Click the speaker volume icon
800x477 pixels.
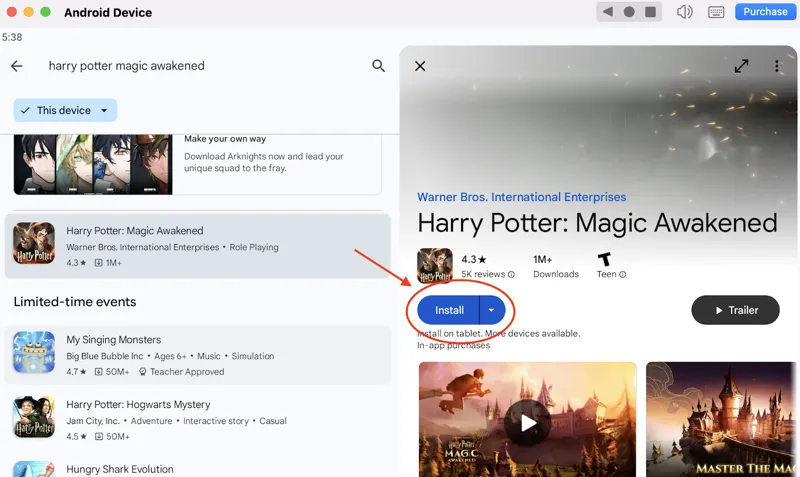685,12
